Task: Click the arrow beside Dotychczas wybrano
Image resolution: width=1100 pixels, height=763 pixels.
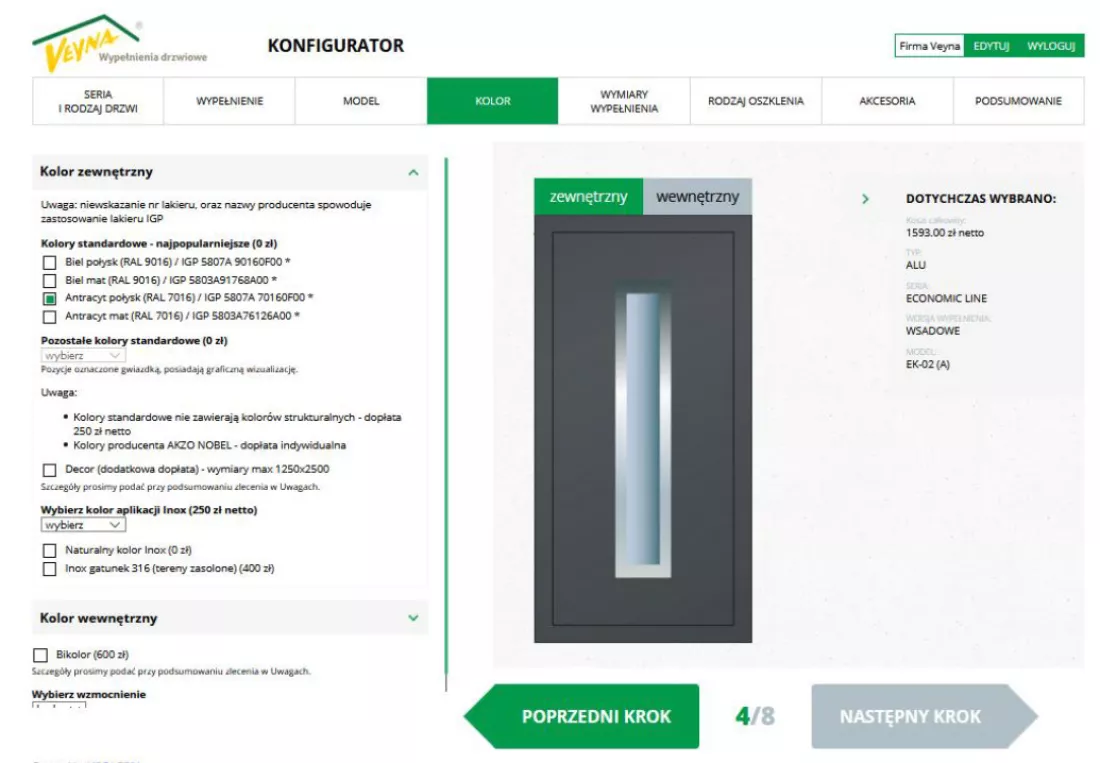Action: 865,199
